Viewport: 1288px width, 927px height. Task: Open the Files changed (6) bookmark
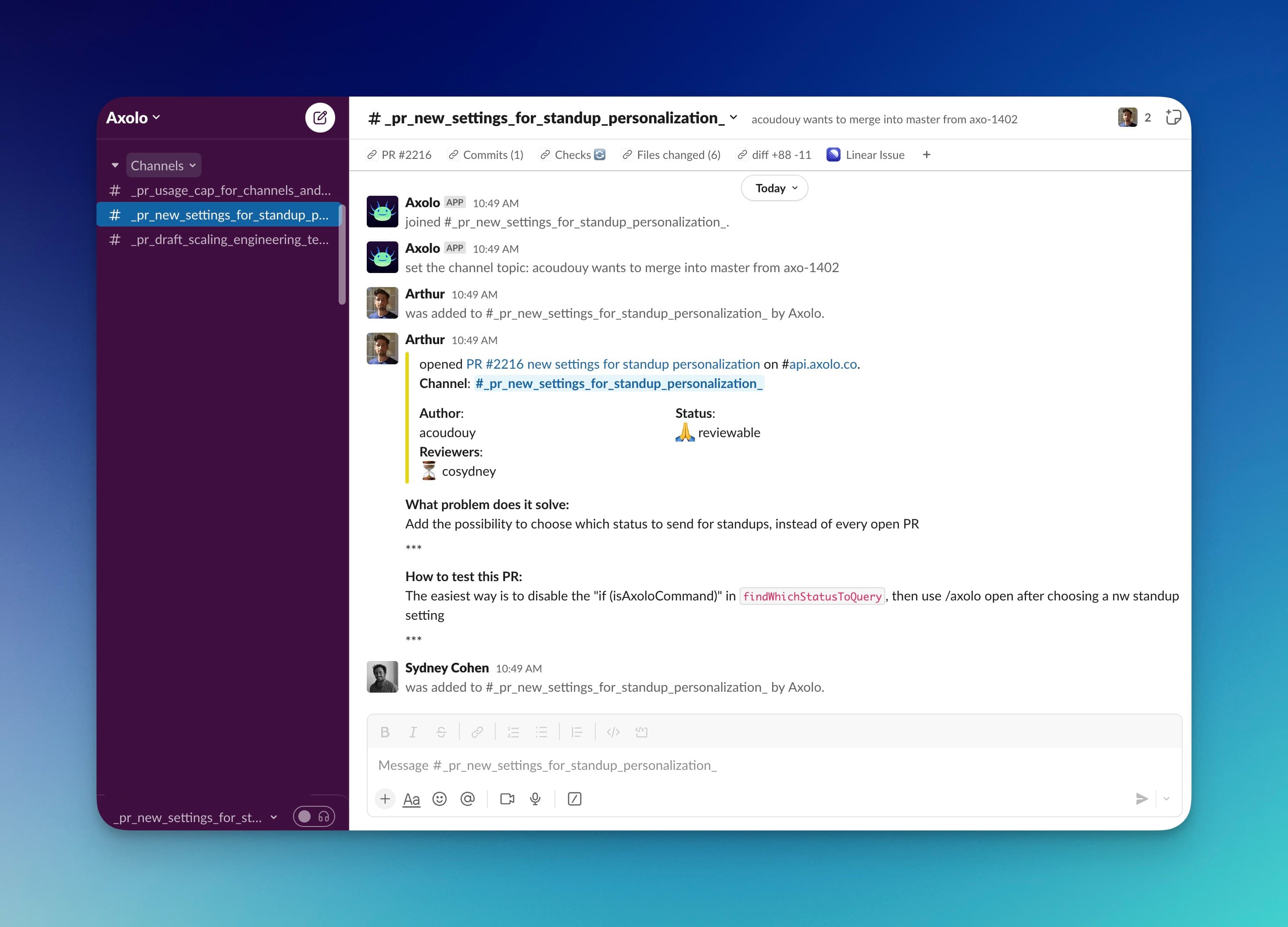(x=671, y=154)
